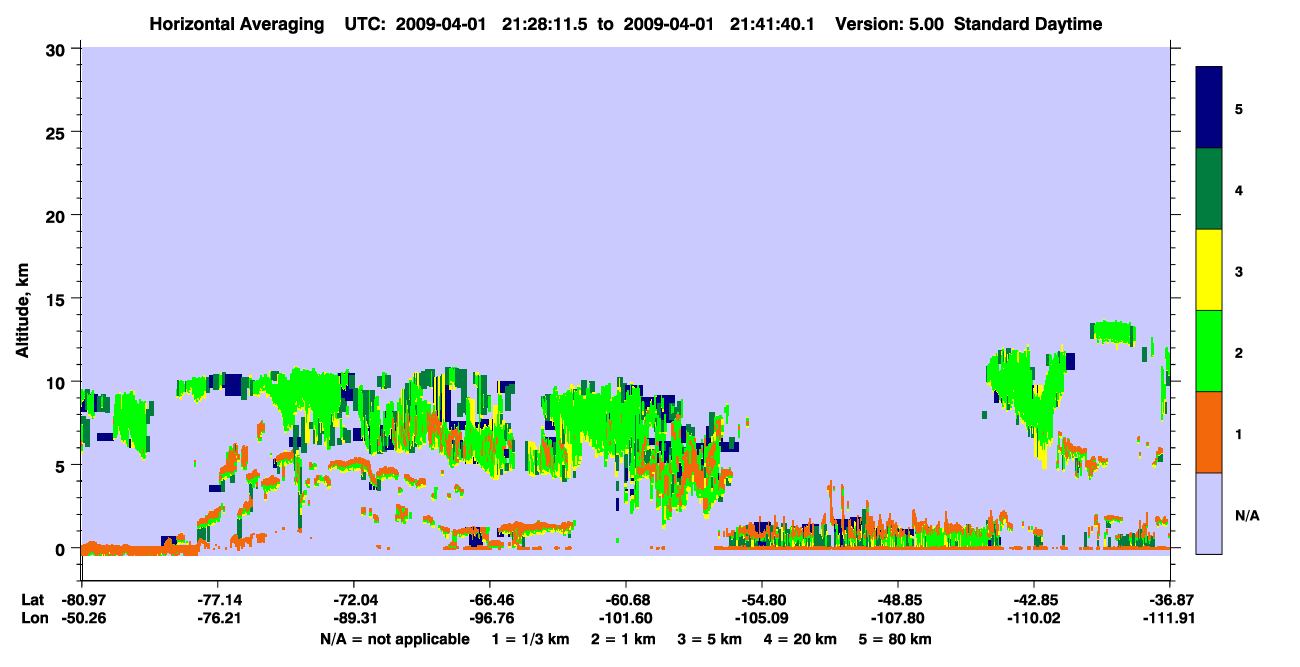
Task: Click the longitude tick label -96.76
Action: click(x=489, y=618)
